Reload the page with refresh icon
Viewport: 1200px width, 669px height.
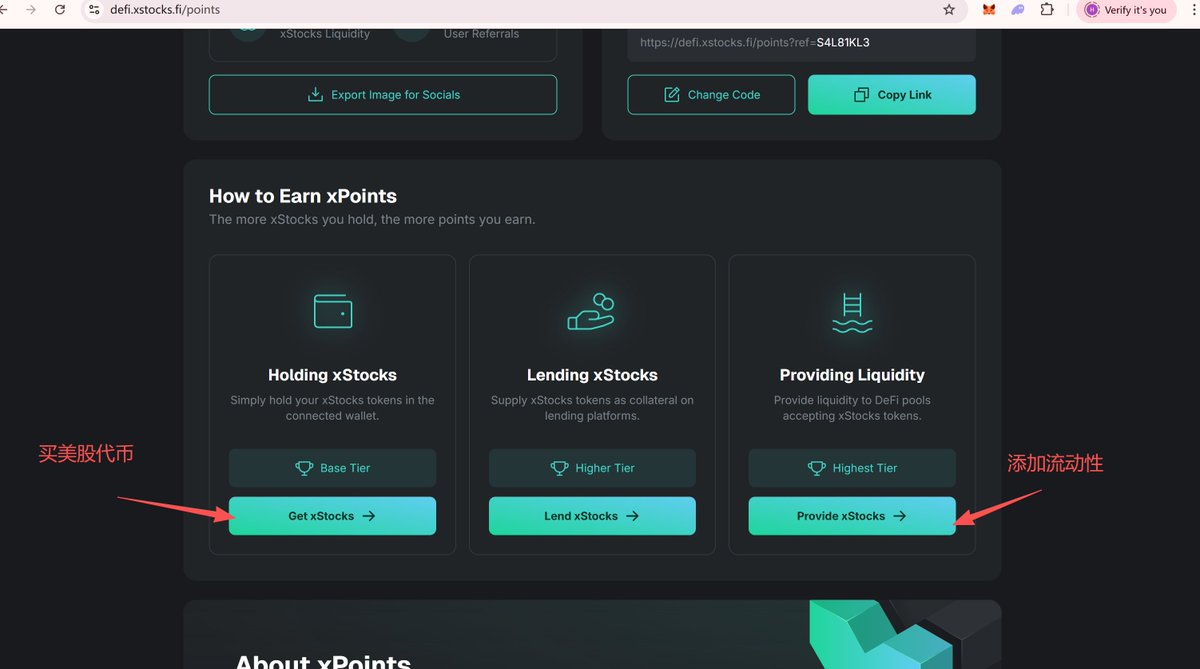point(60,9)
